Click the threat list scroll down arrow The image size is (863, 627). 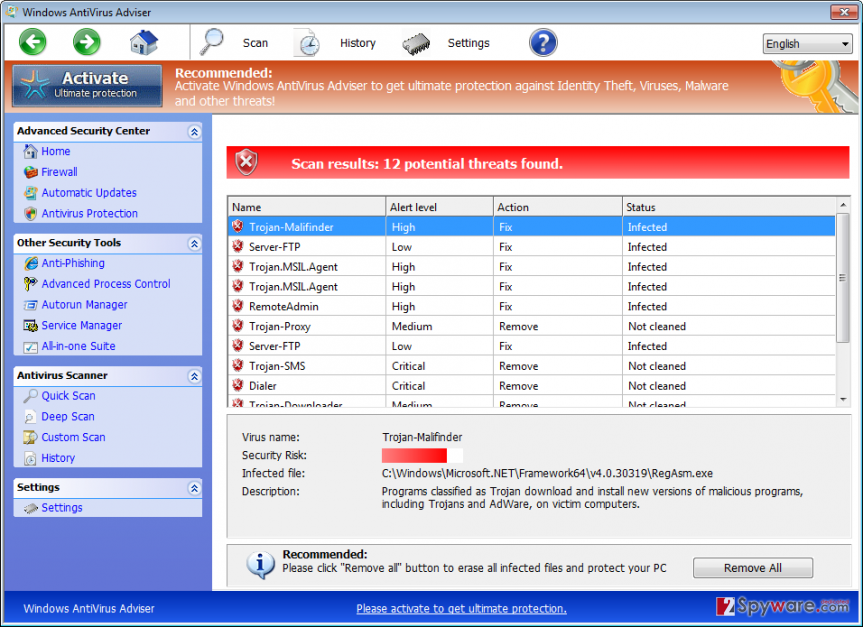843,400
